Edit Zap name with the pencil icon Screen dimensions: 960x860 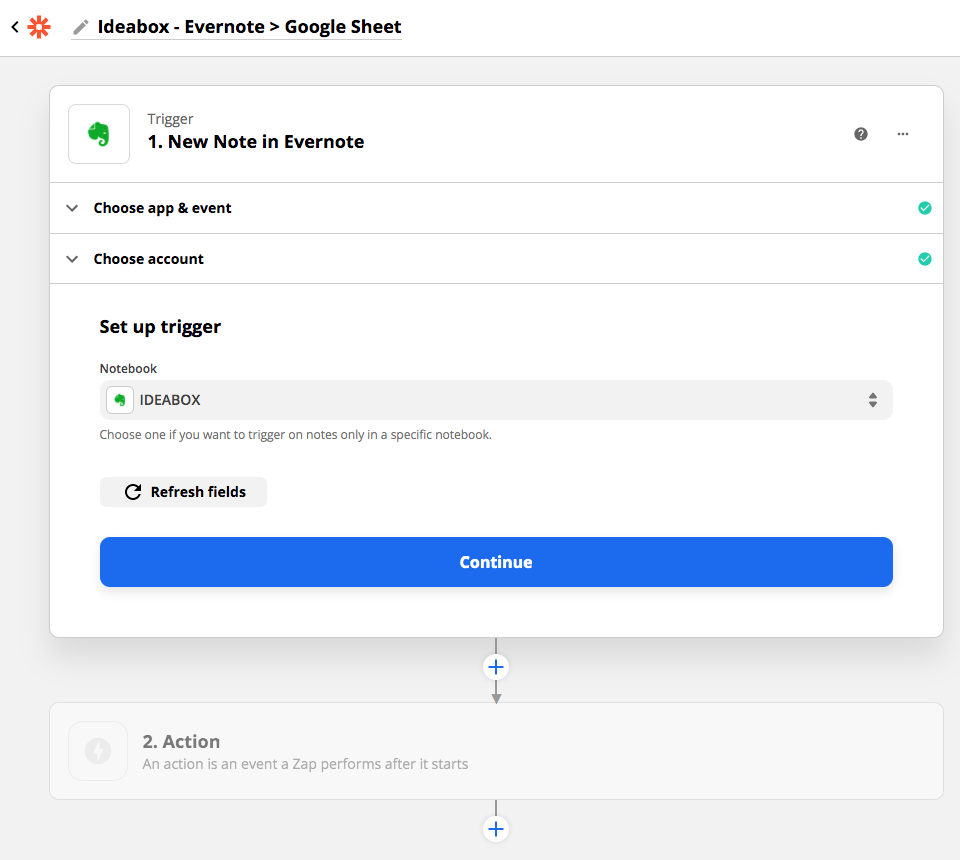[x=81, y=28]
